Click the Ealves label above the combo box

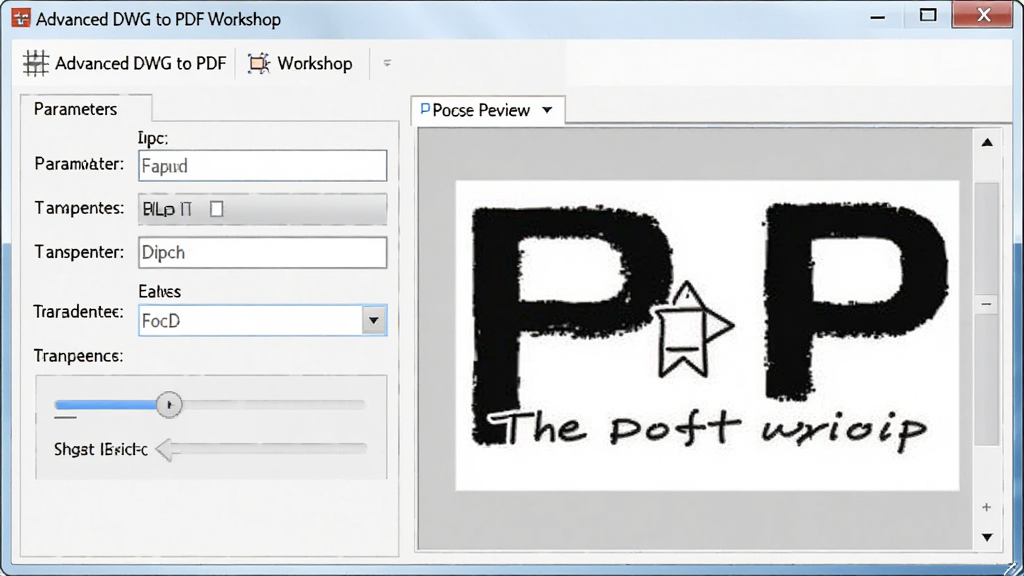click(x=159, y=291)
